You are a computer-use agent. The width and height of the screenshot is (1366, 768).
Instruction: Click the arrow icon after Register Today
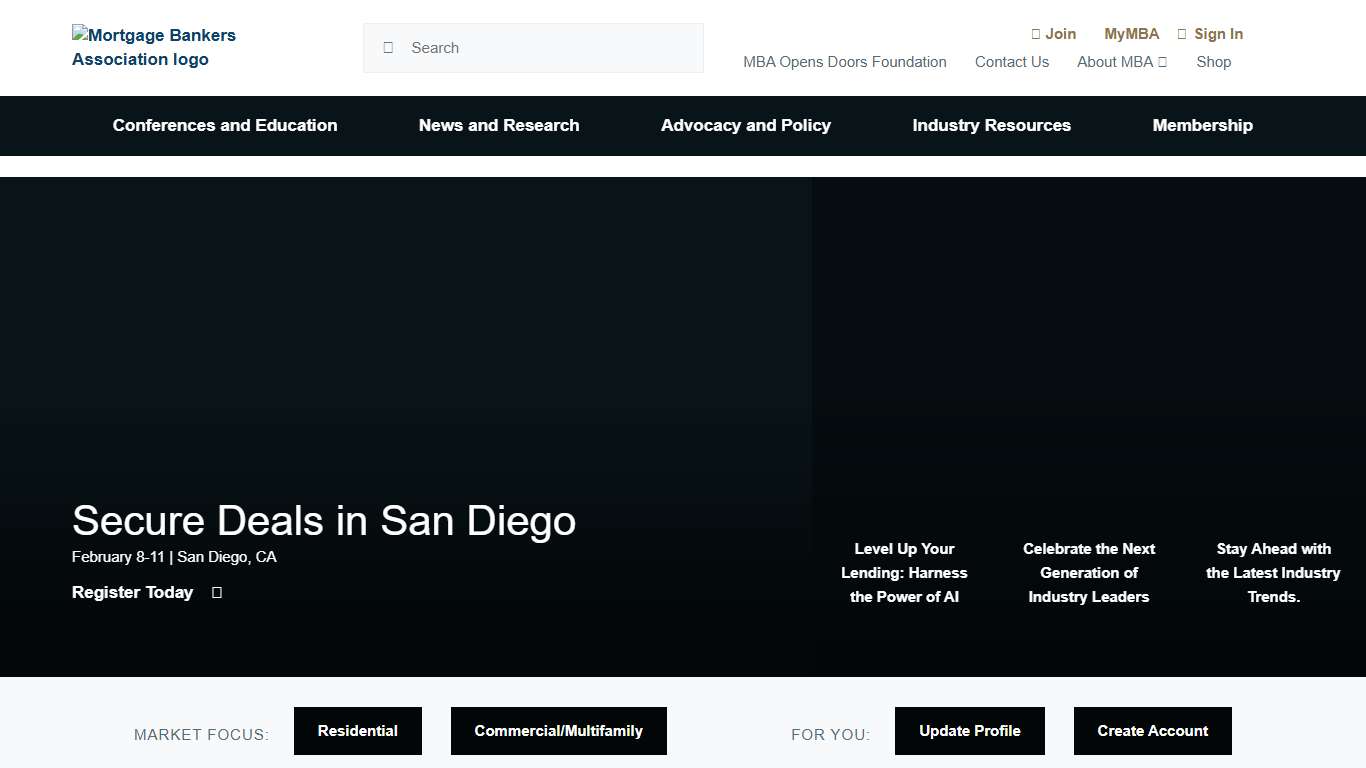(217, 593)
